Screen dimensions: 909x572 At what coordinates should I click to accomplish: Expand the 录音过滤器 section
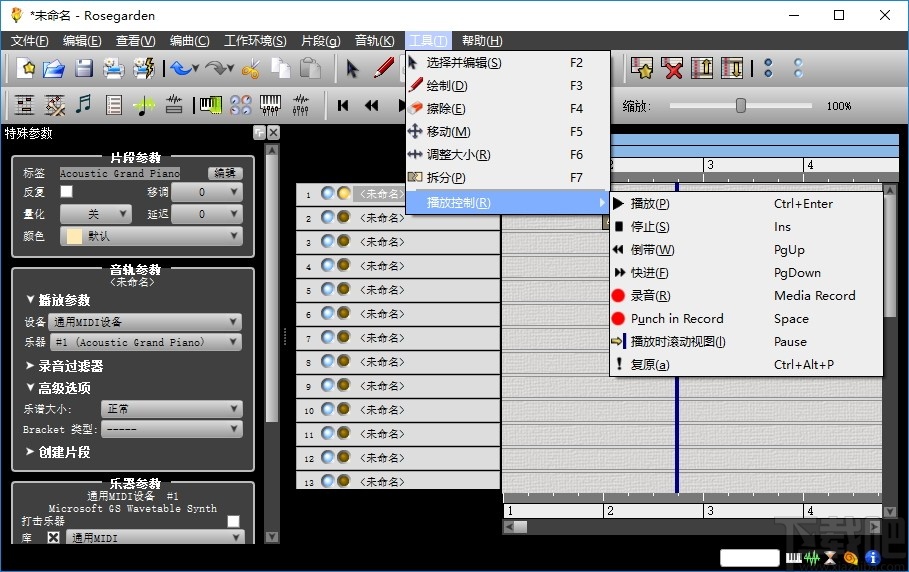[64, 366]
